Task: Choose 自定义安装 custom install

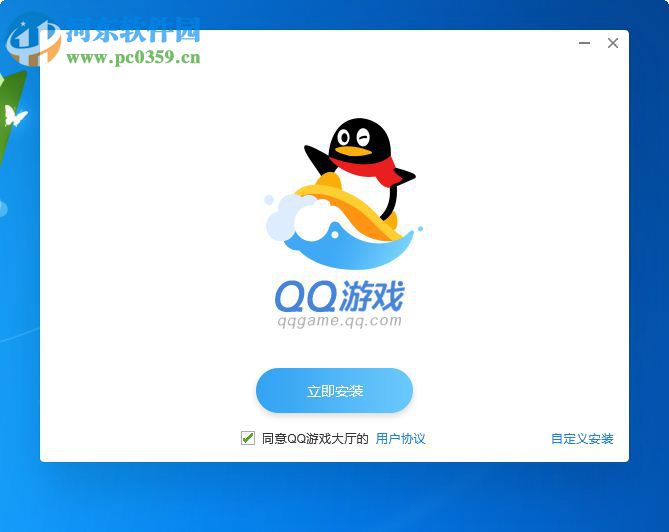Action: 582,438
